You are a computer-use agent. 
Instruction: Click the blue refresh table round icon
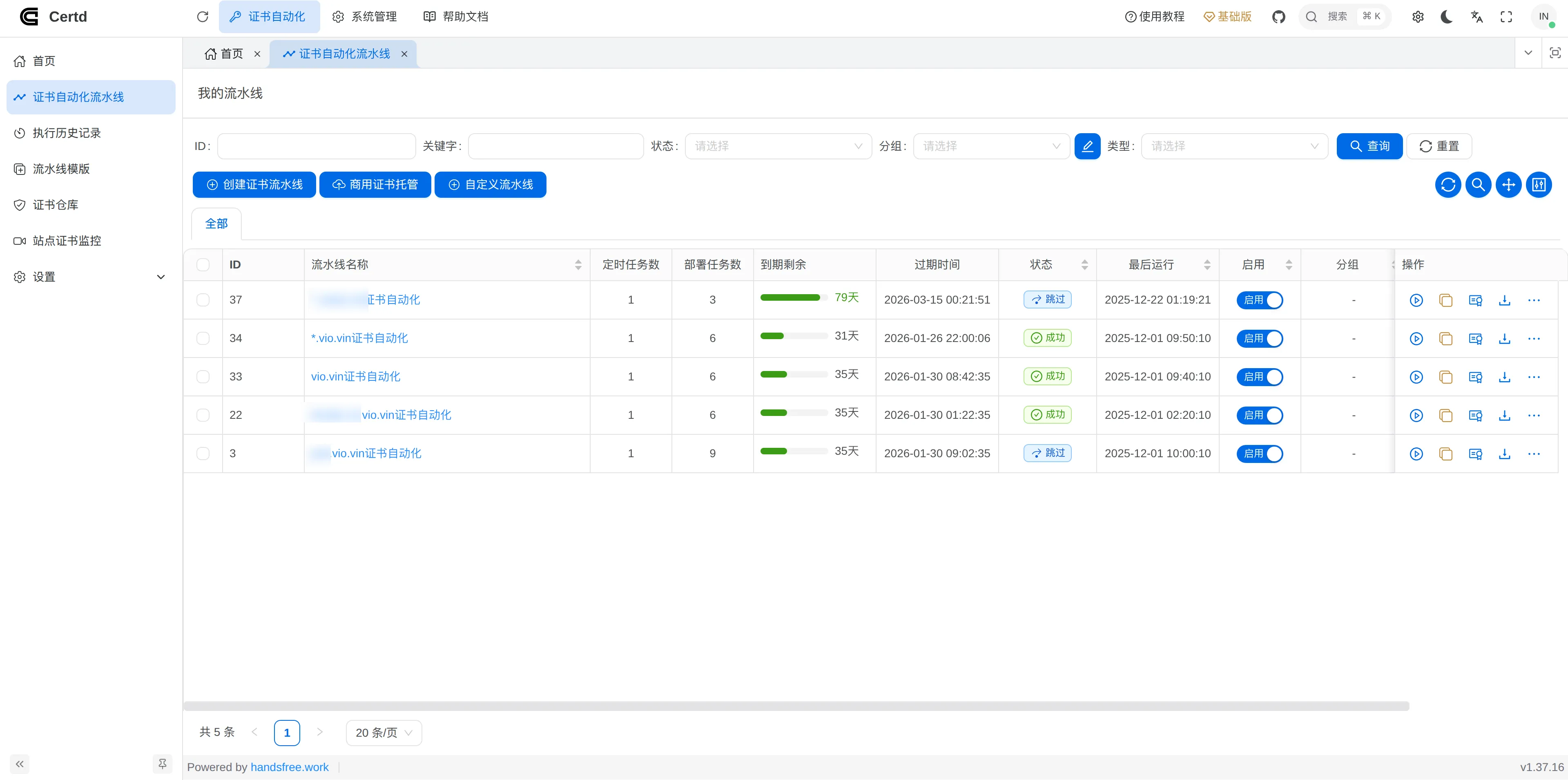(x=1448, y=185)
